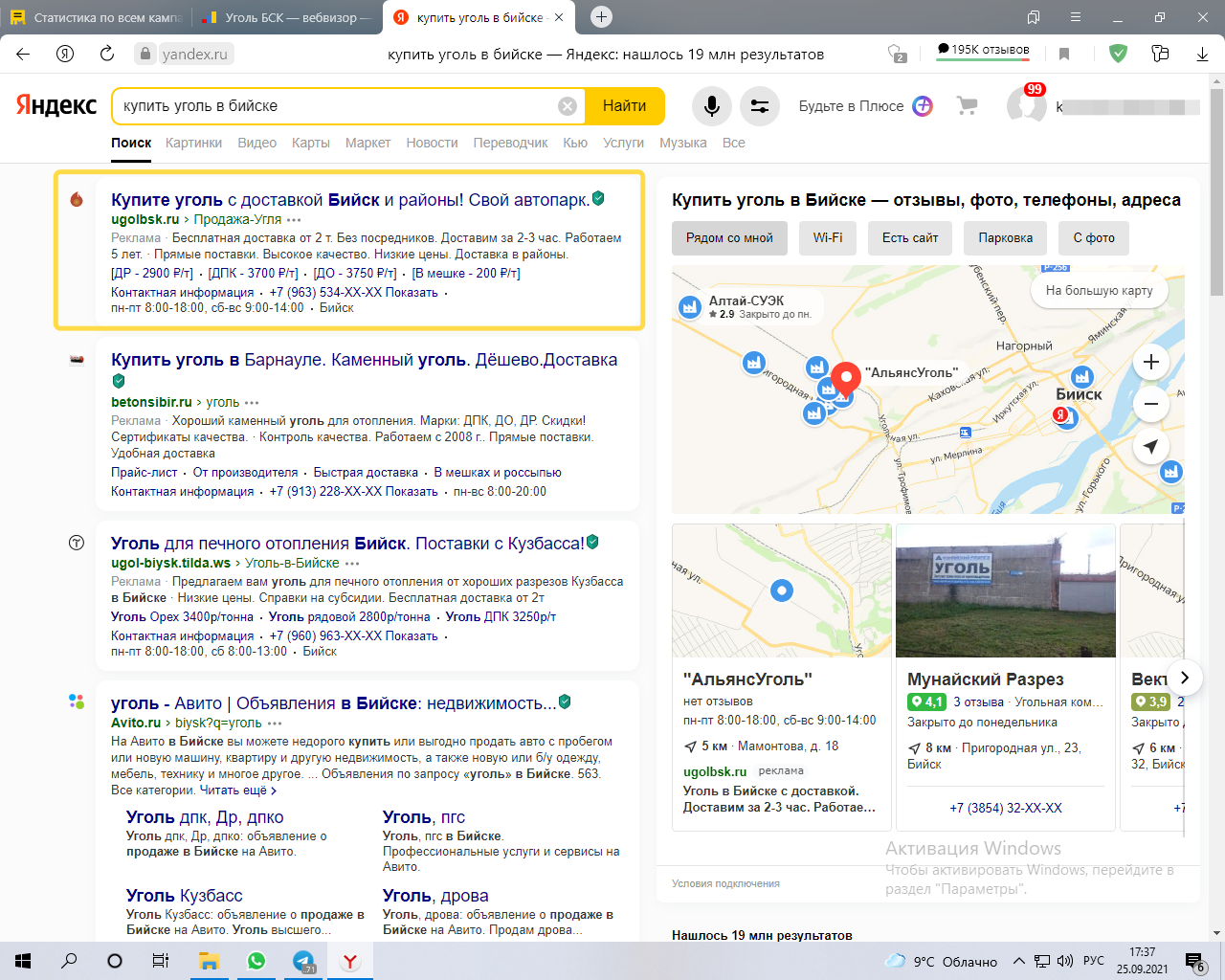This screenshot has height=980, width=1225.
Task: Show hidden system tray icons
Action: click(x=1018, y=962)
